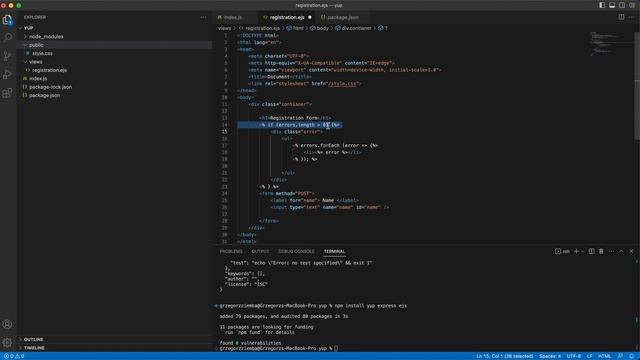The width and height of the screenshot is (640, 360).
Task: Follow the /style.css href link on line 8
Action: coord(342,84)
